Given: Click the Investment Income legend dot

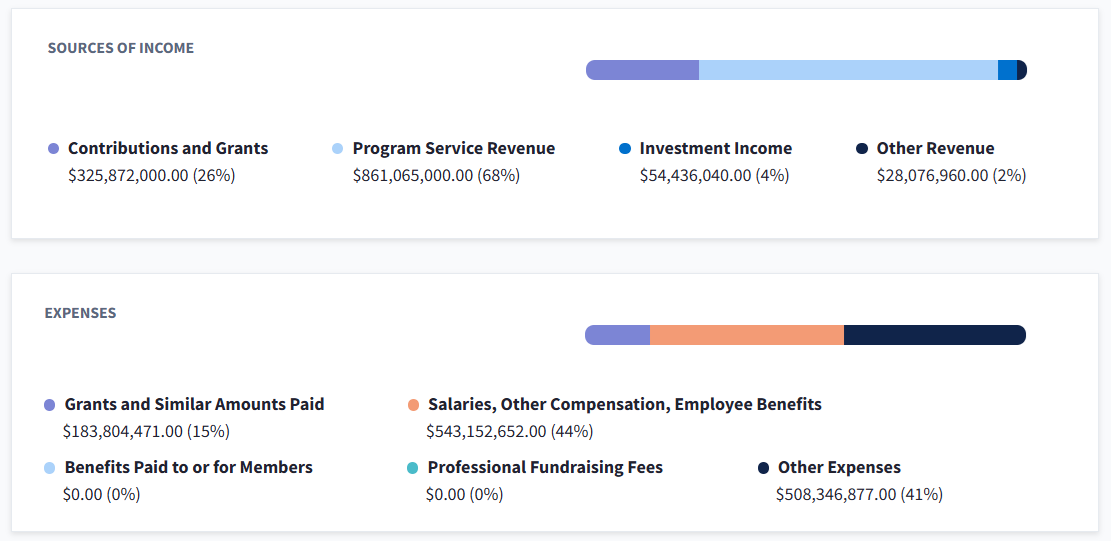Looking at the screenshot, I should click(x=625, y=149).
